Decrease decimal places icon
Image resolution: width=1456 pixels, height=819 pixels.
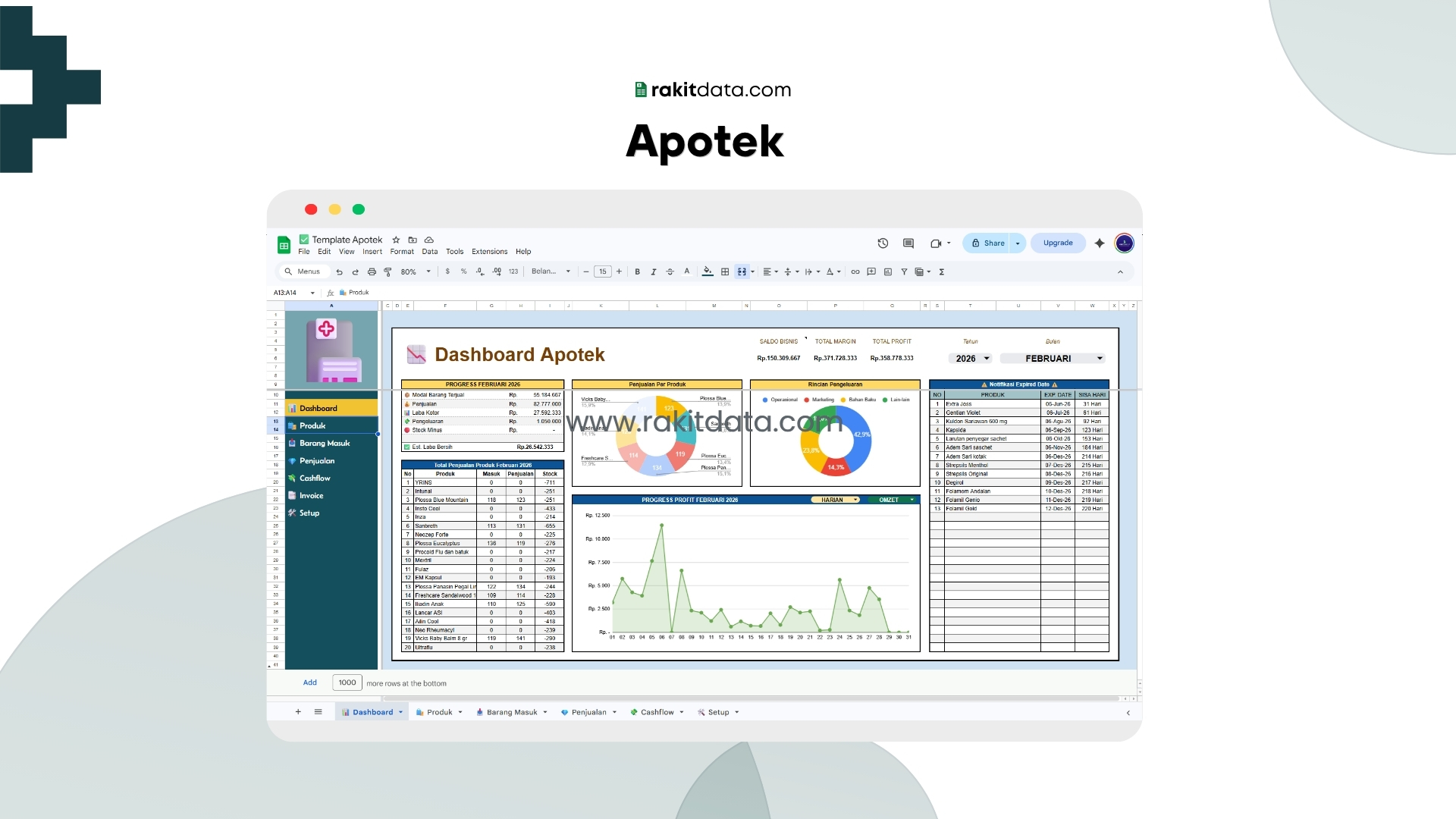tap(480, 271)
